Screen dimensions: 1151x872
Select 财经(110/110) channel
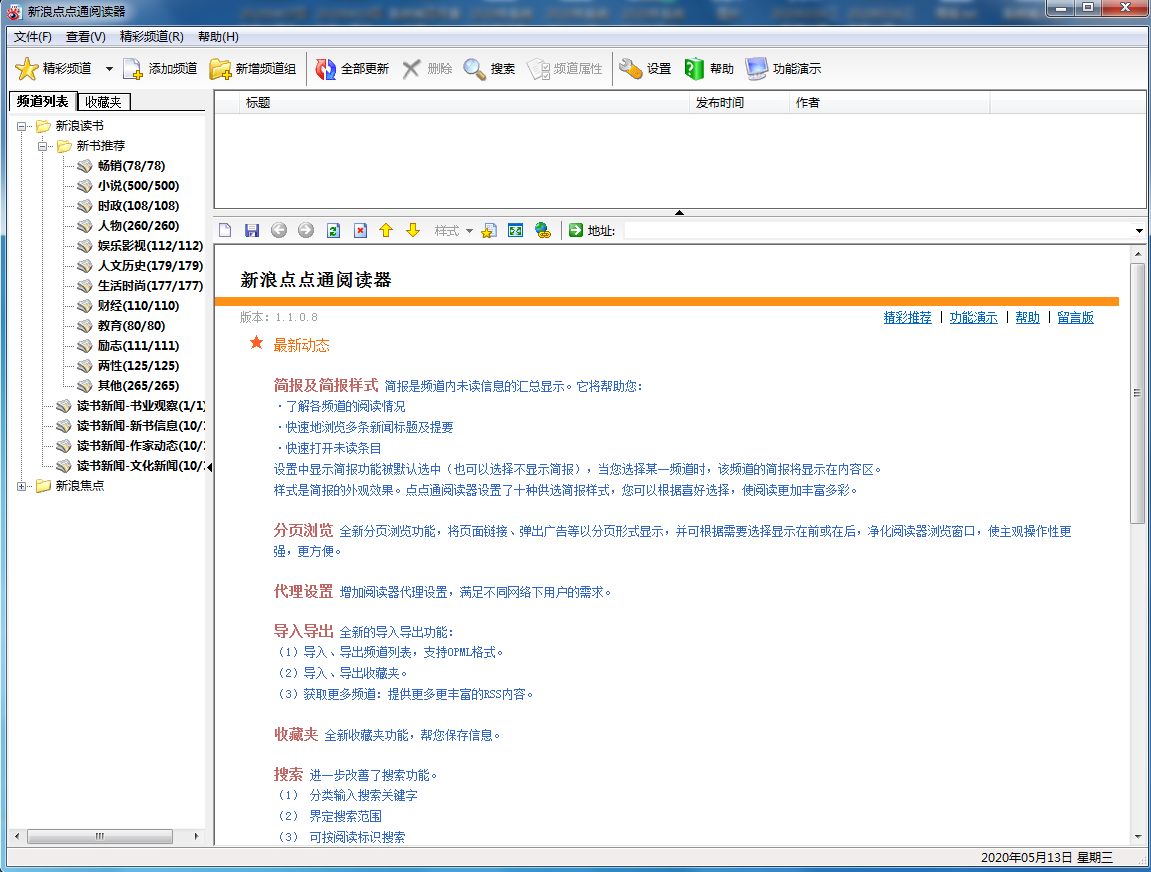(138, 305)
